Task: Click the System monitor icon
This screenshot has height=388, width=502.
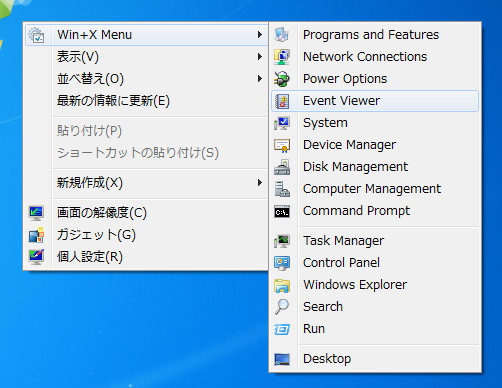Action: click(x=282, y=123)
